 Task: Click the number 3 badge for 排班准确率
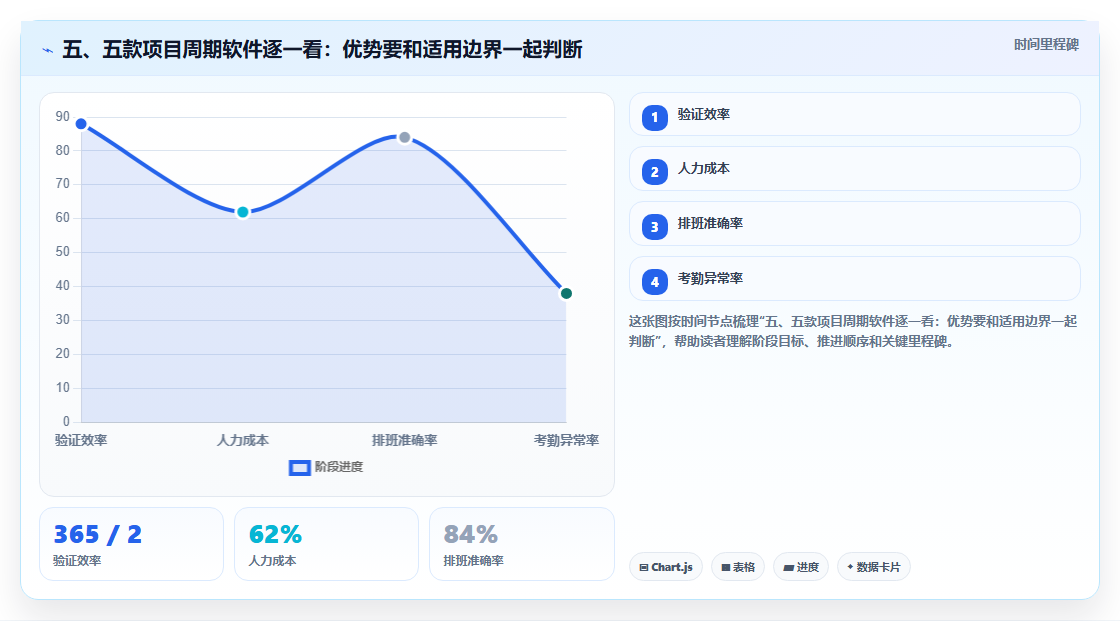654,227
